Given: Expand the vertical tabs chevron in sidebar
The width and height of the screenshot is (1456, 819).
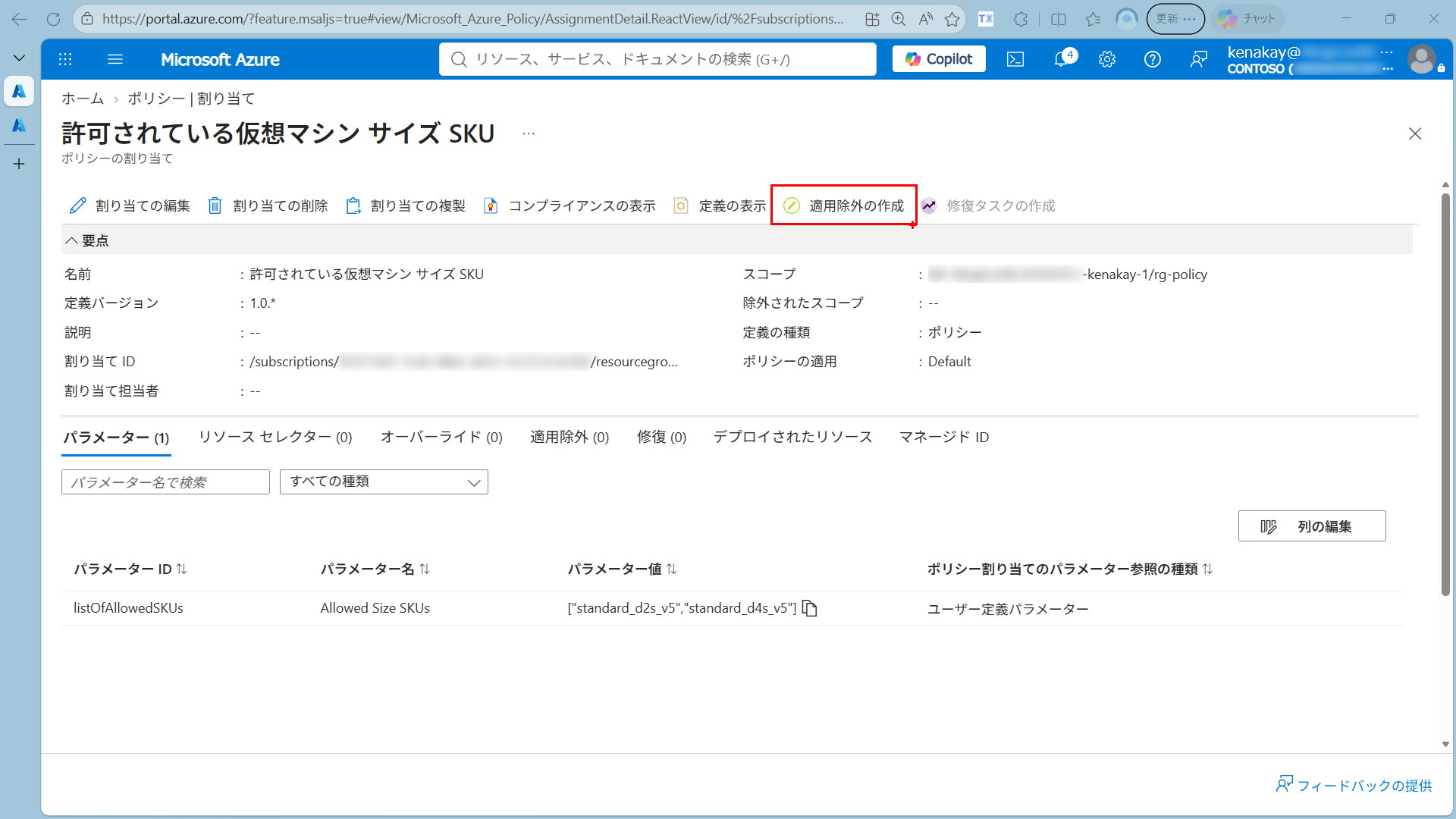Looking at the screenshot, I should tap(19, 58).
